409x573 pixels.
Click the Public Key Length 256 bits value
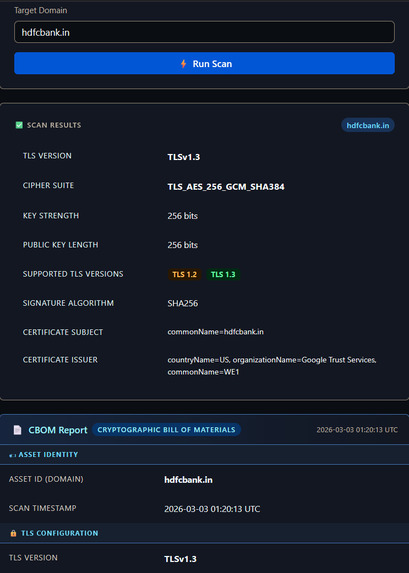pos(182,245)
